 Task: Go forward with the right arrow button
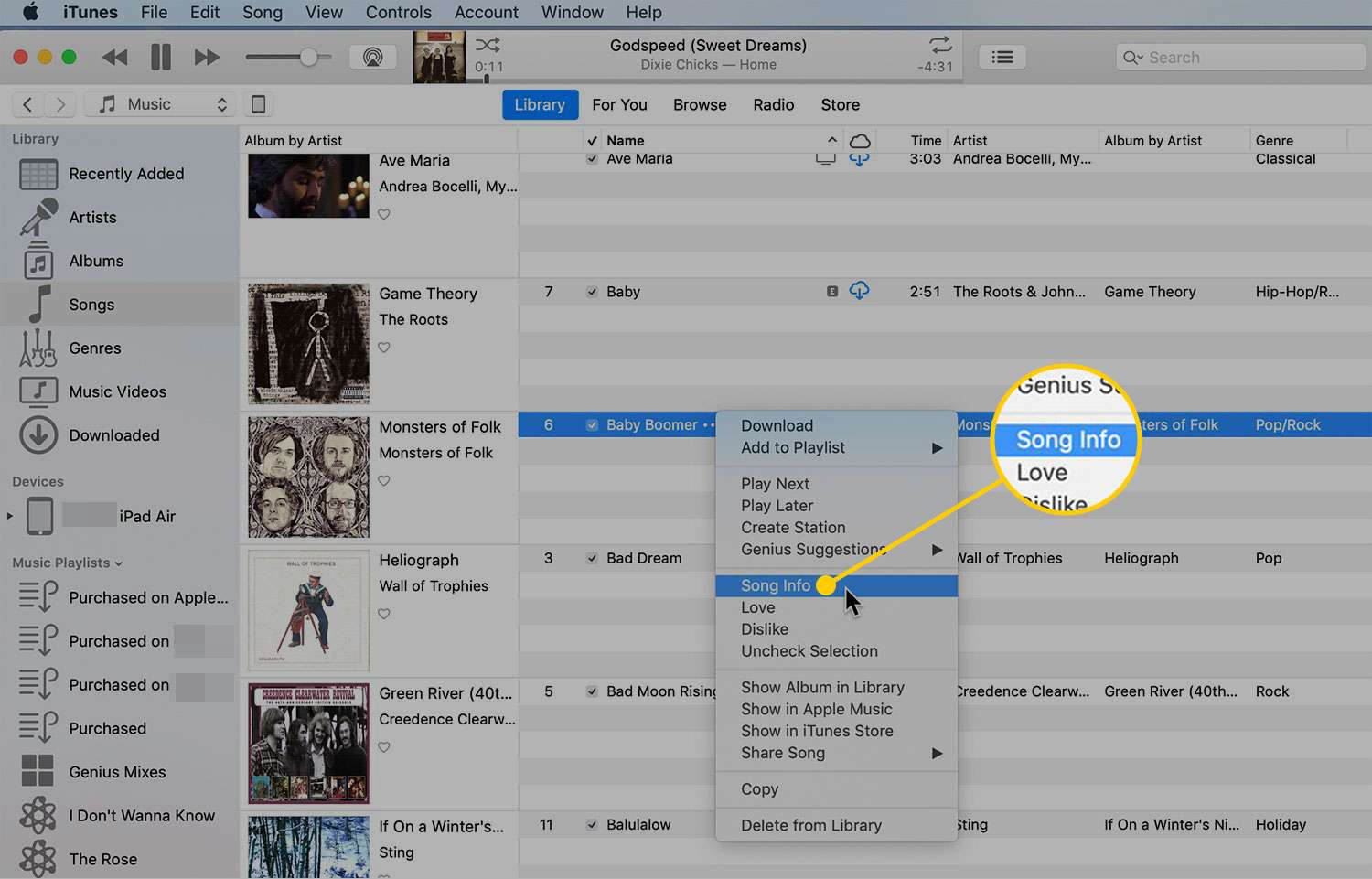[x=60, y=104]
